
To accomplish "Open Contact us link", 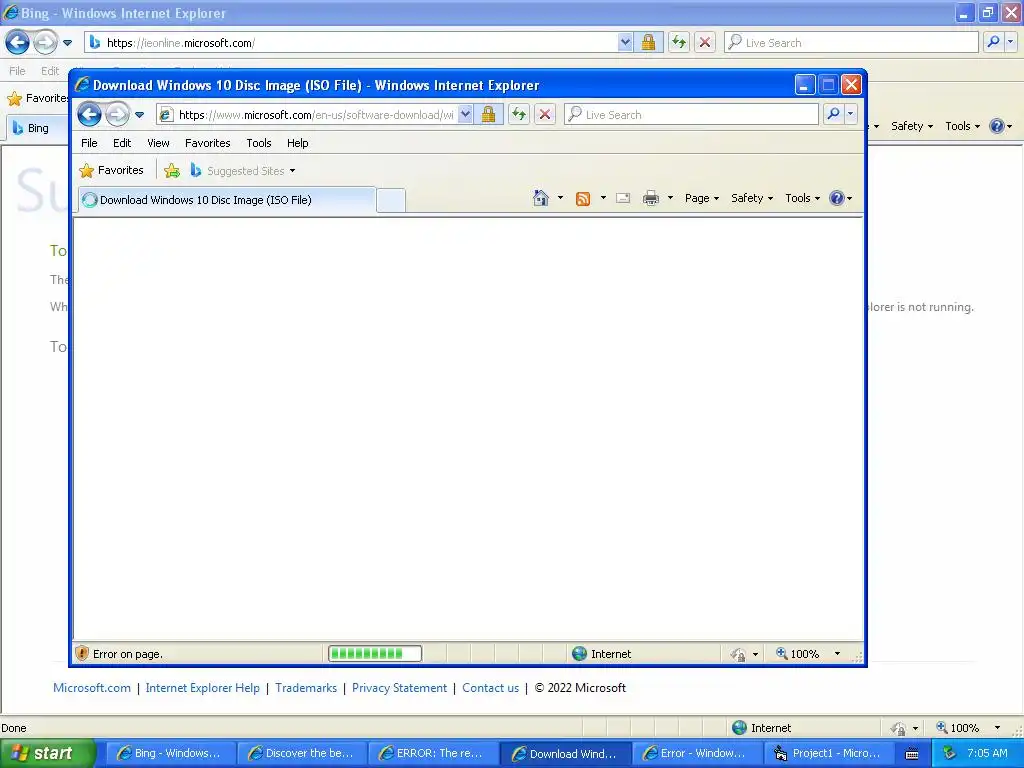I will coord(490,688).
